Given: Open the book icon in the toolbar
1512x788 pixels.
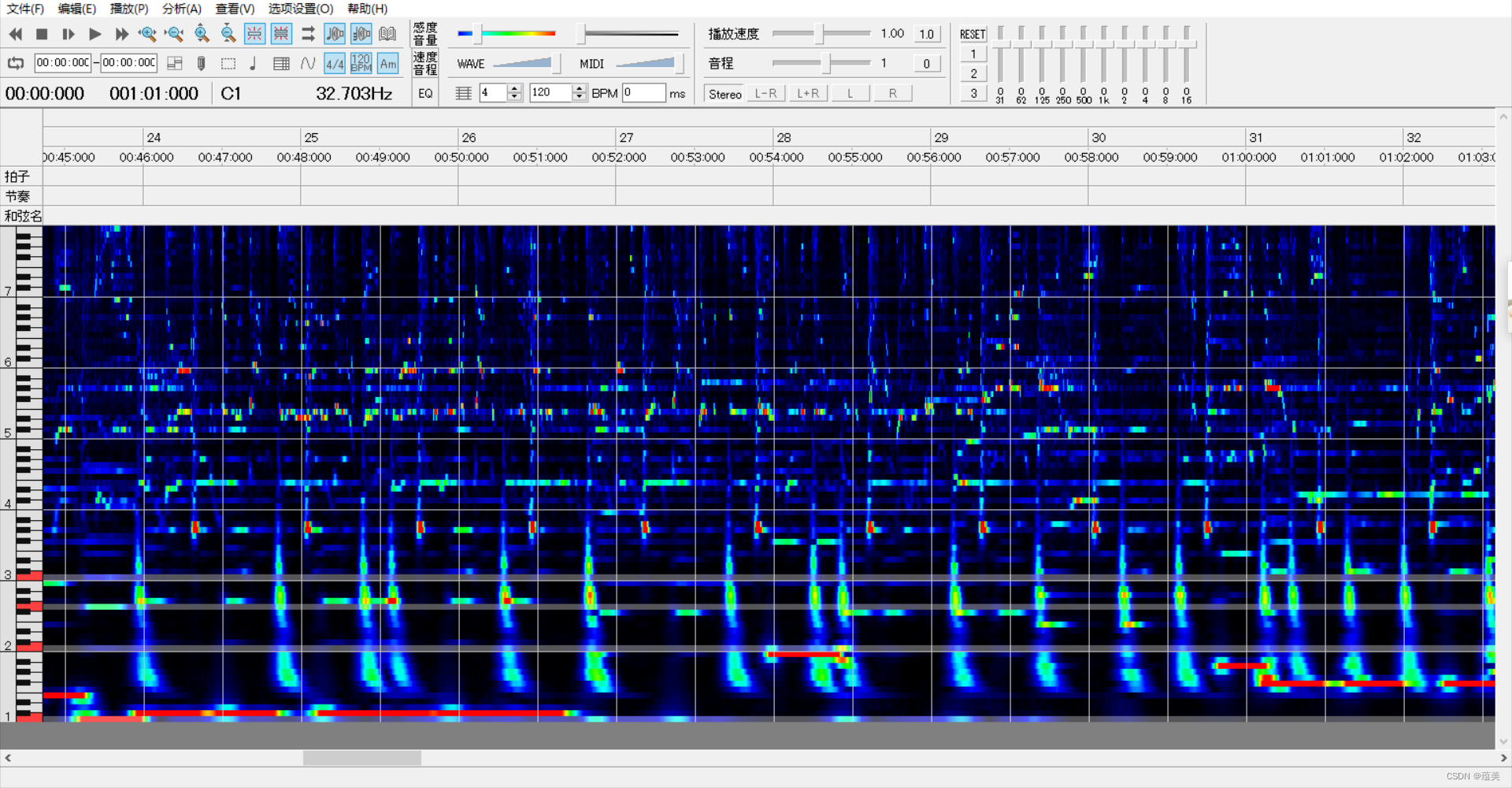Looking at the screenshot, I should (387, 34).
